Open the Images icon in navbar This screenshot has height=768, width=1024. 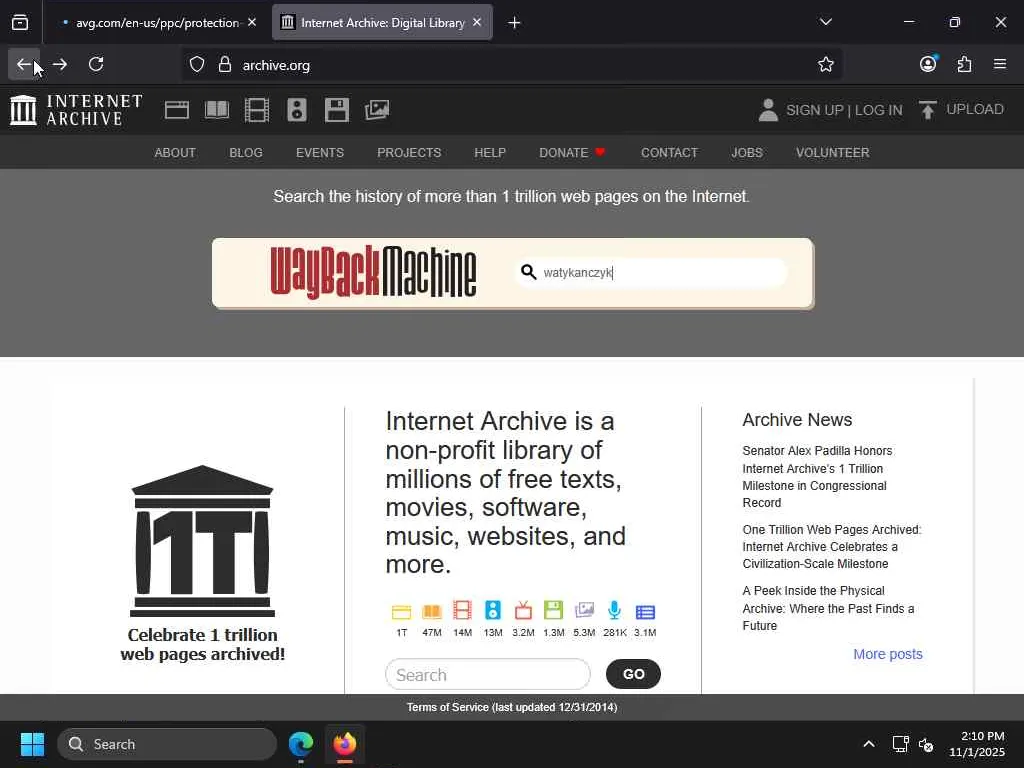tap(377, 110)
